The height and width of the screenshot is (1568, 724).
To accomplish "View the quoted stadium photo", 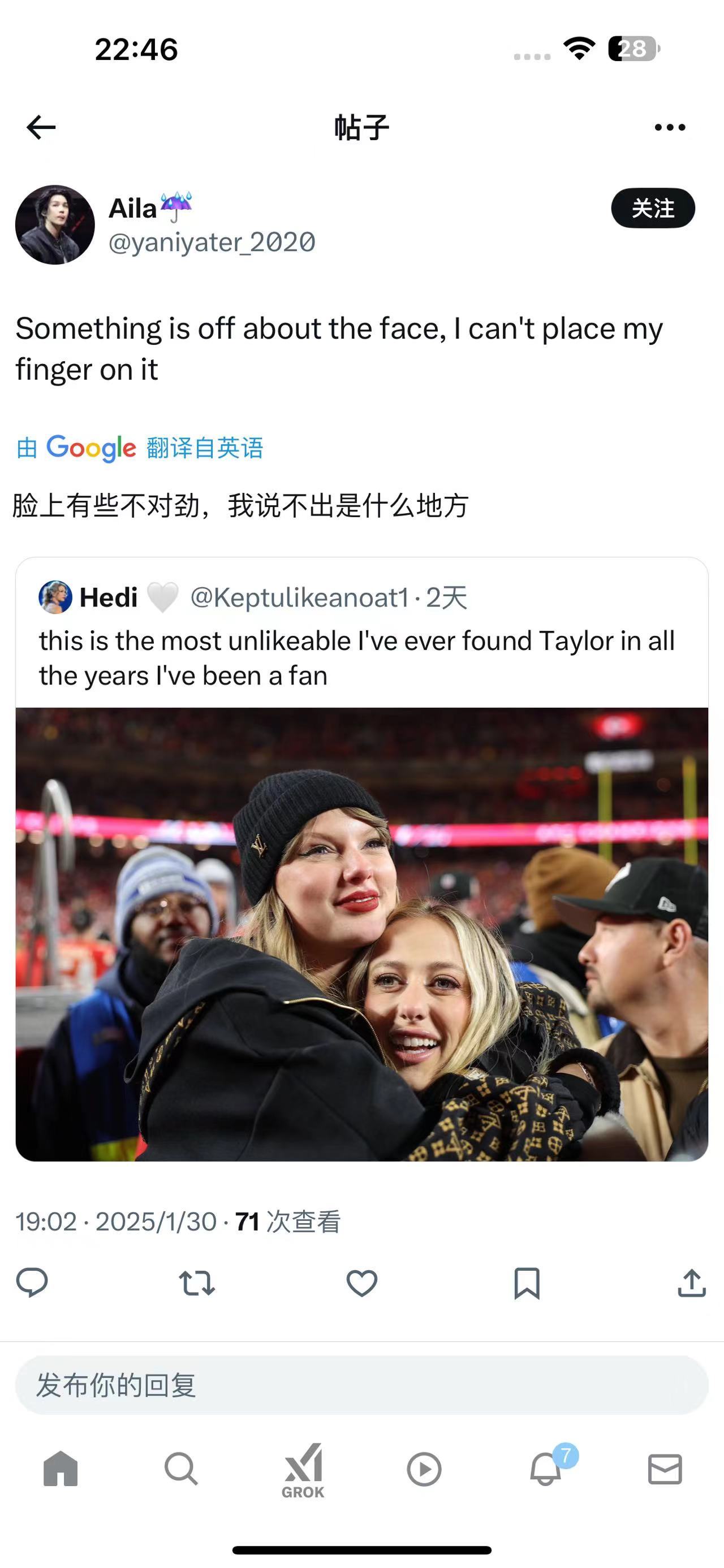I will (x=361, y=934).
